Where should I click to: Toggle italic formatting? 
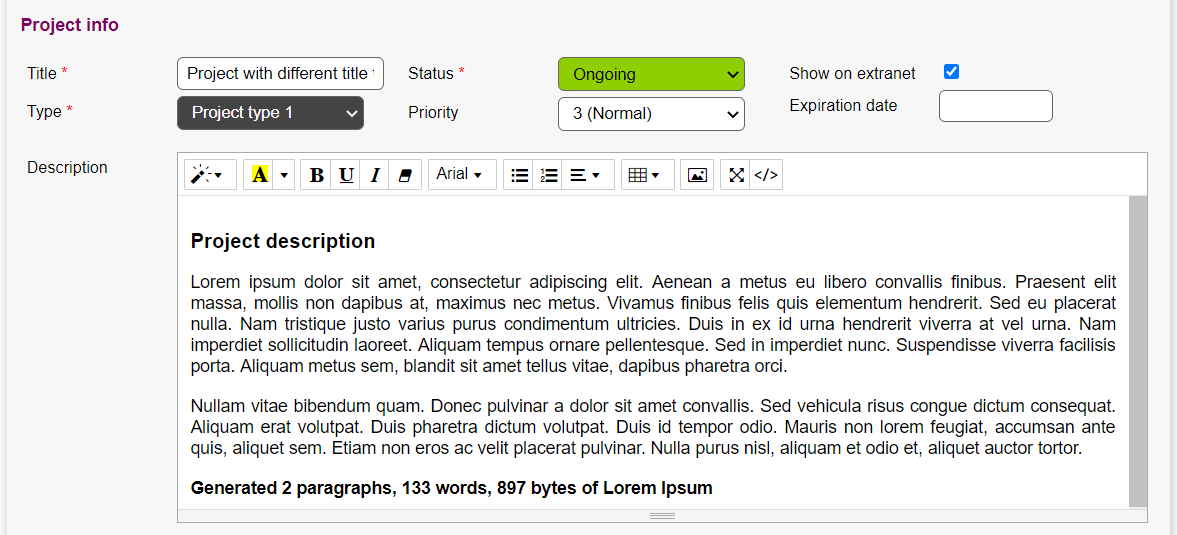pos(375,175)
